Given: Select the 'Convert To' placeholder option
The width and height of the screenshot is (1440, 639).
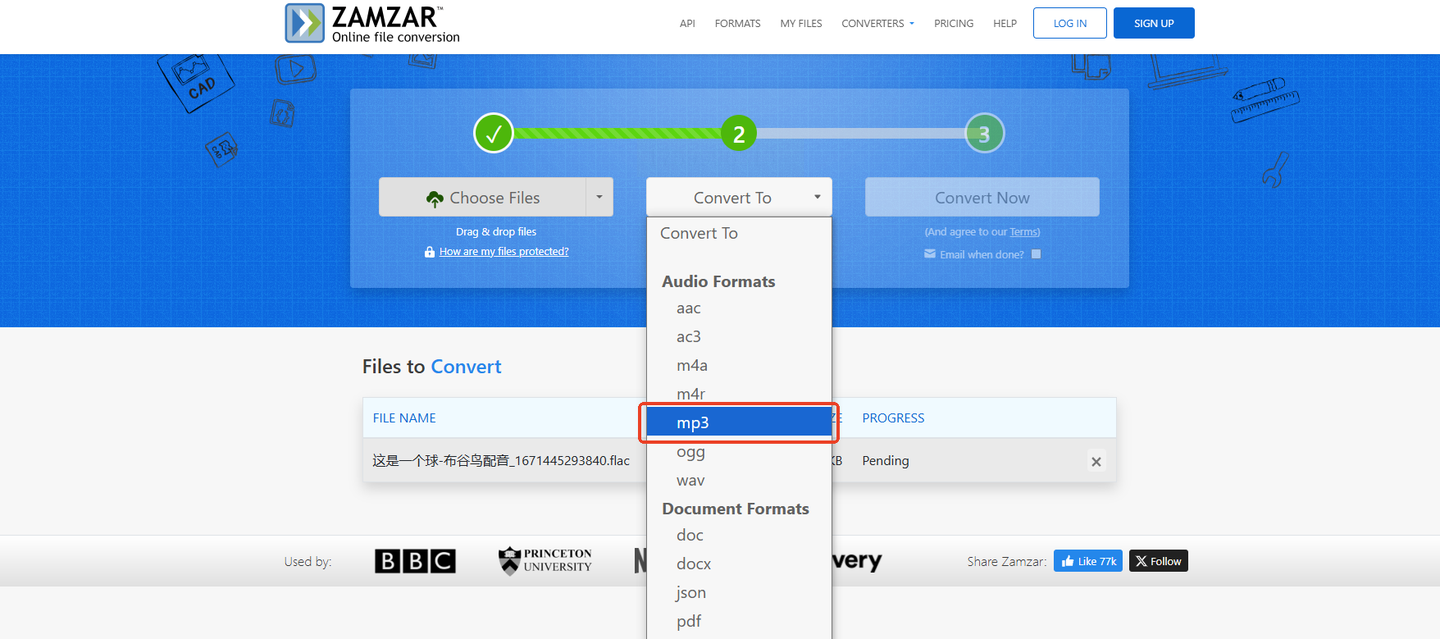Looking at the screenshot, I should (739, 233).
